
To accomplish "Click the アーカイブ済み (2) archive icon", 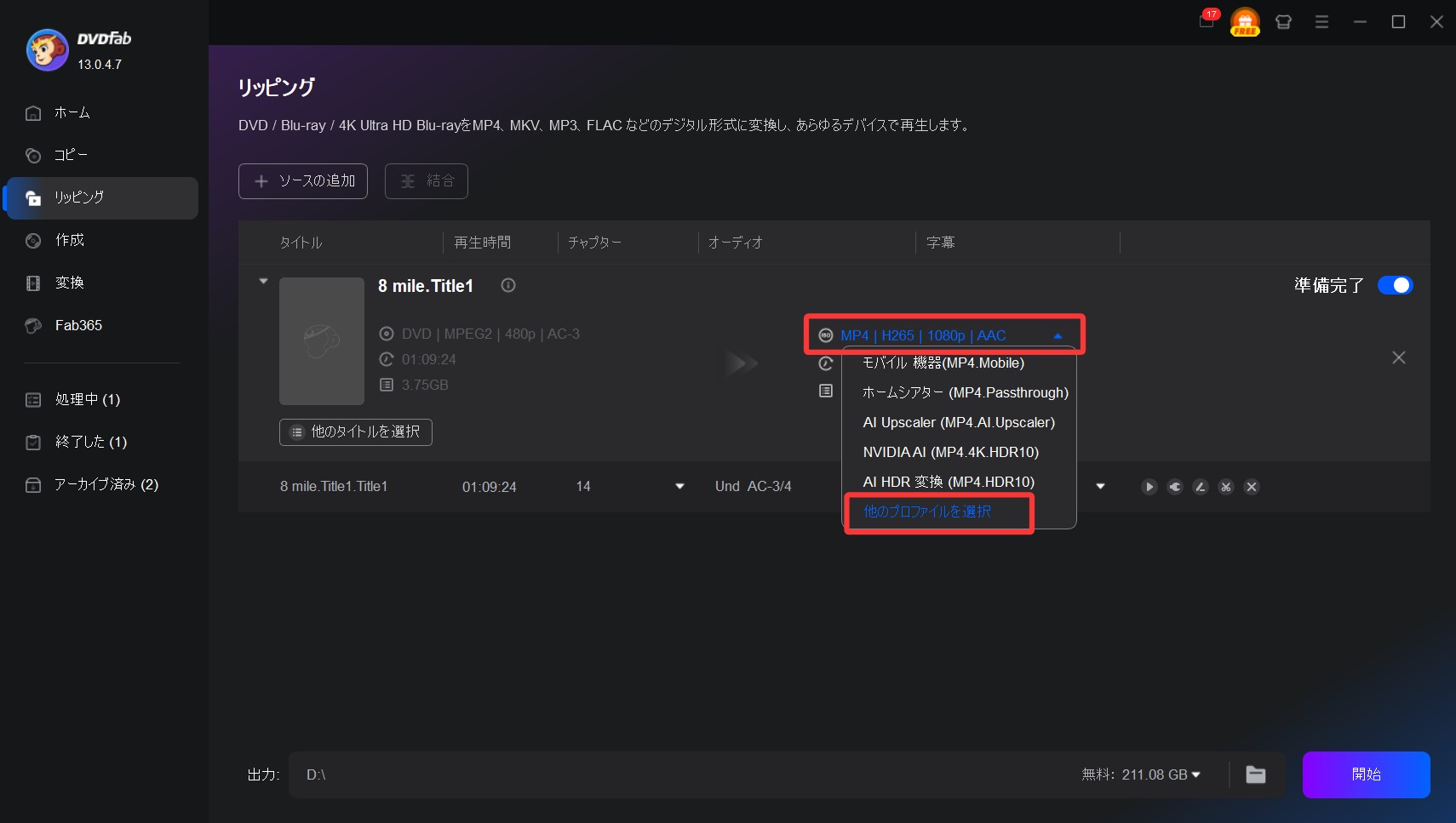I will point(33,484).
